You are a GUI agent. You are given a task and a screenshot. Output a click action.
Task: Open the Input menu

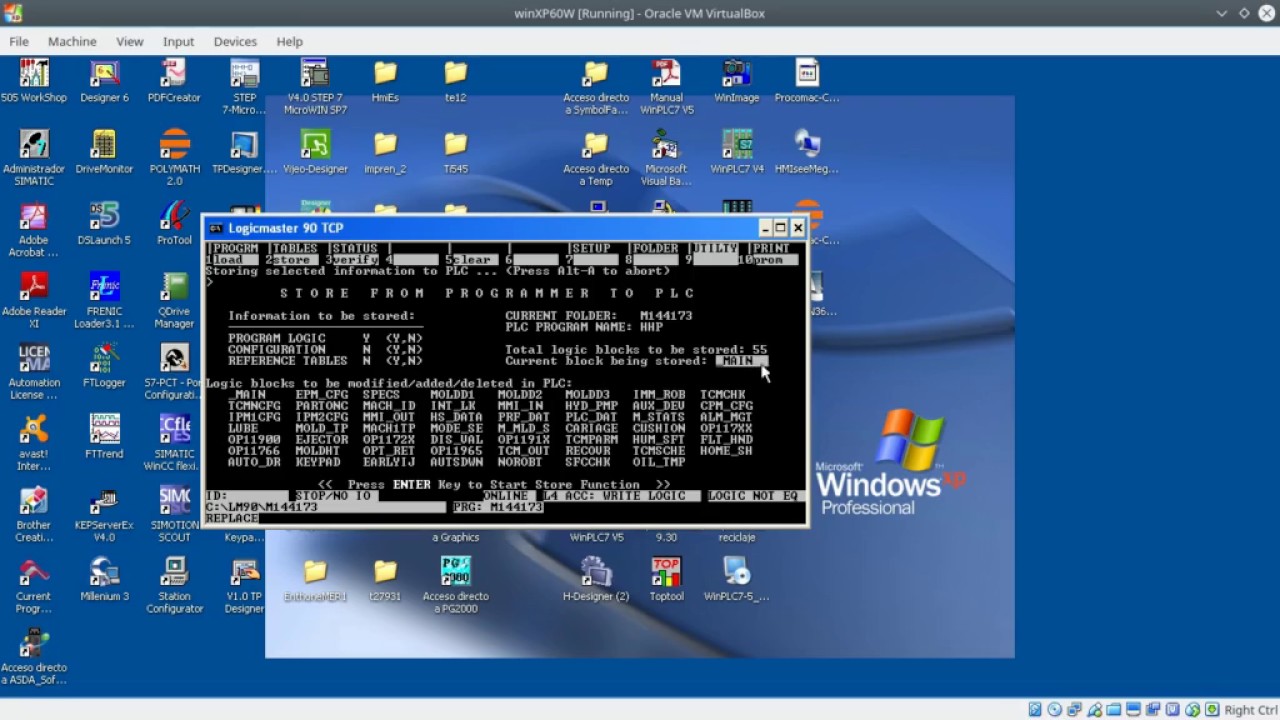click(x=179, y=41)
